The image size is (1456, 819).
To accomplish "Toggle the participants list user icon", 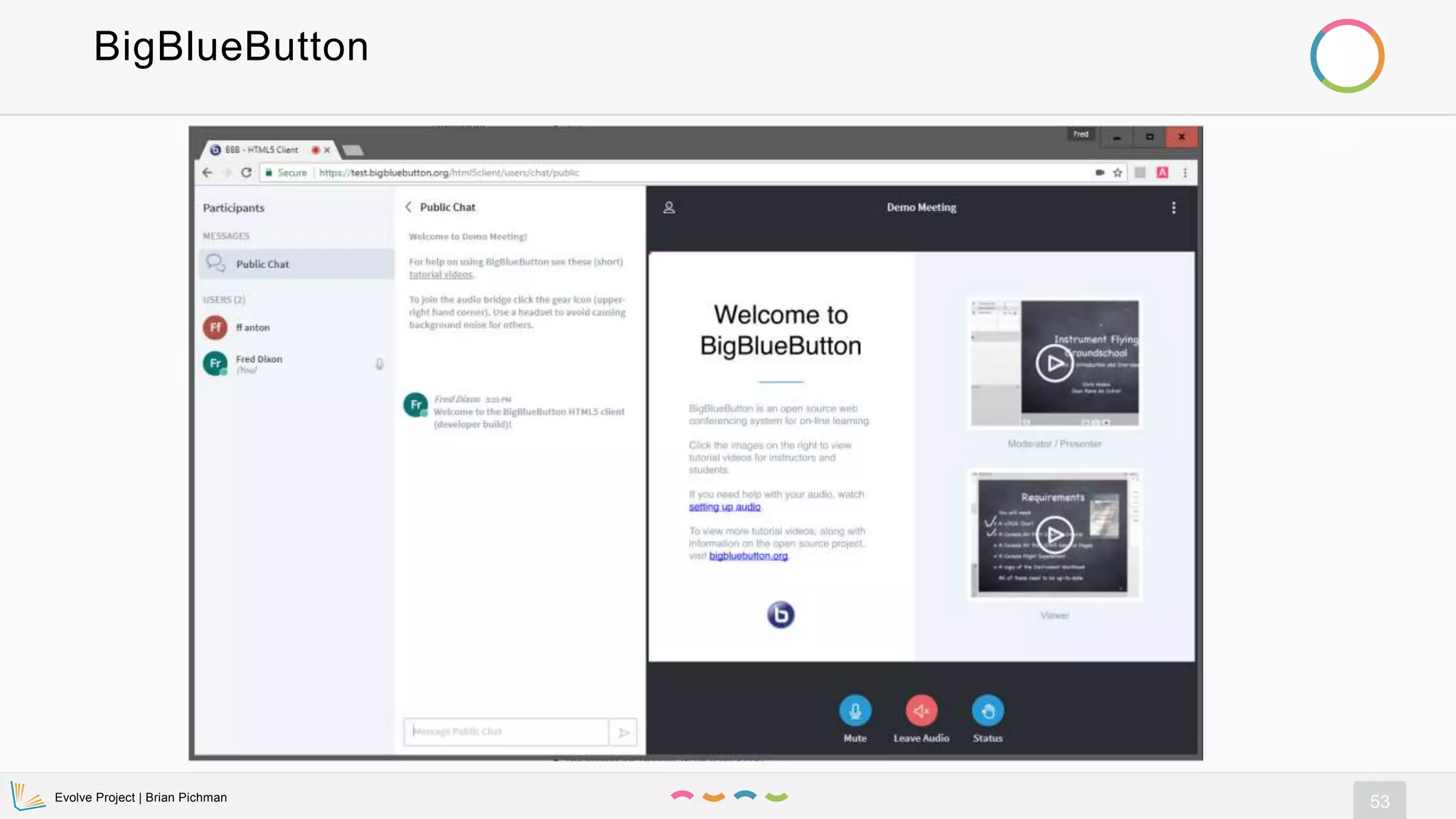I will [x=669, y=208].
